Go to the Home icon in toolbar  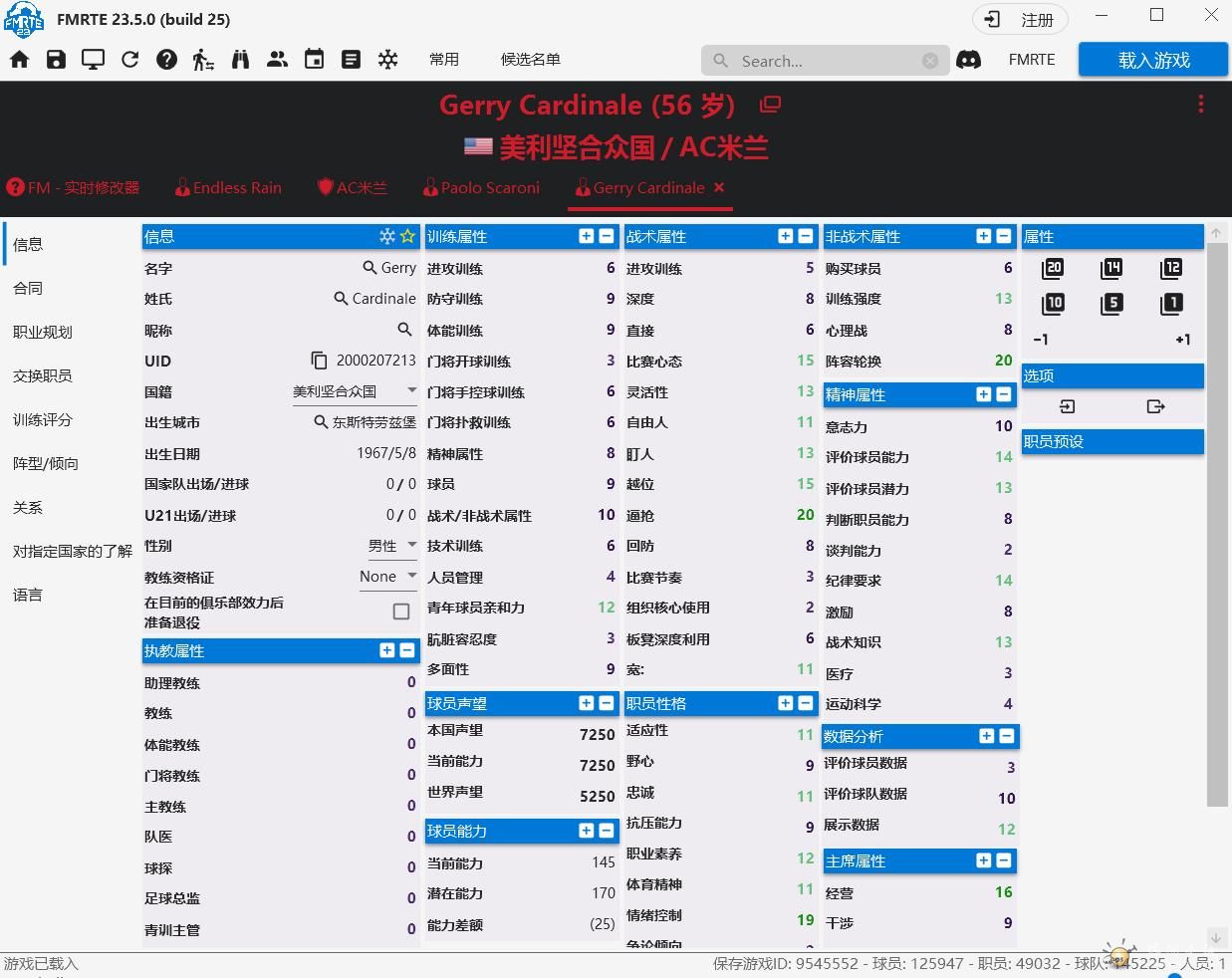pos(20,60)
